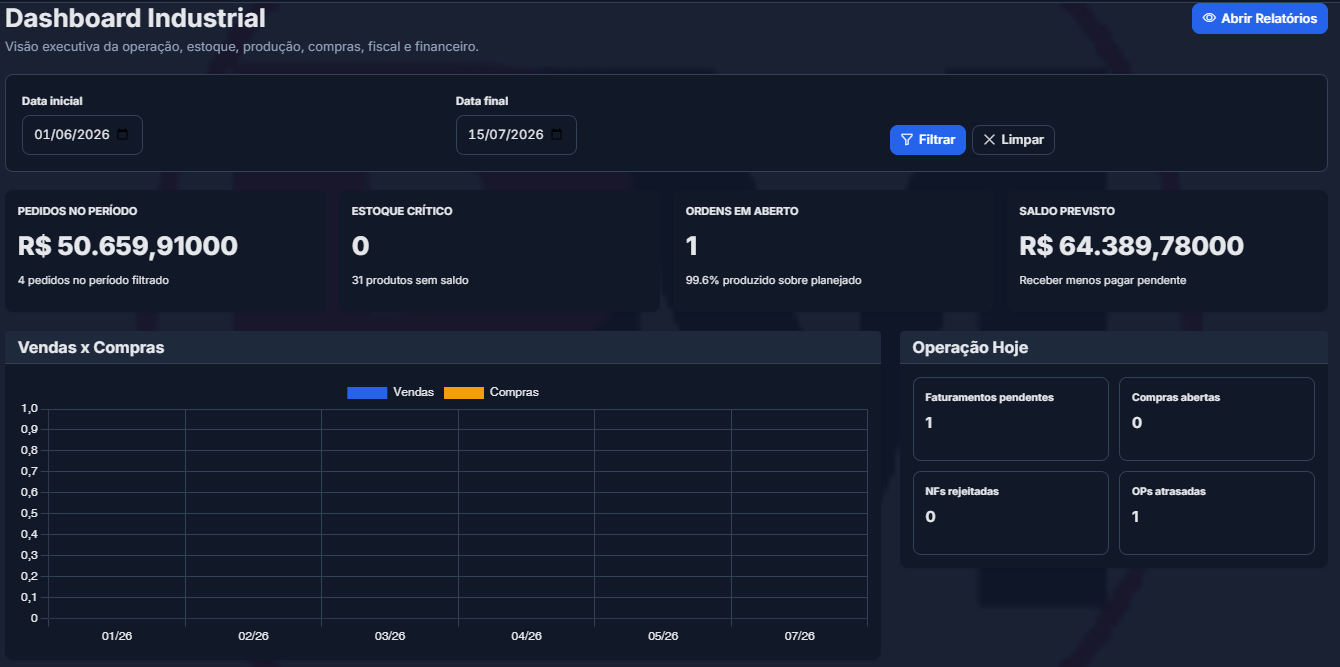Screen dimensions: 1340x667
Task: Open the Compras abertas tile
Action: [1217, 419]
